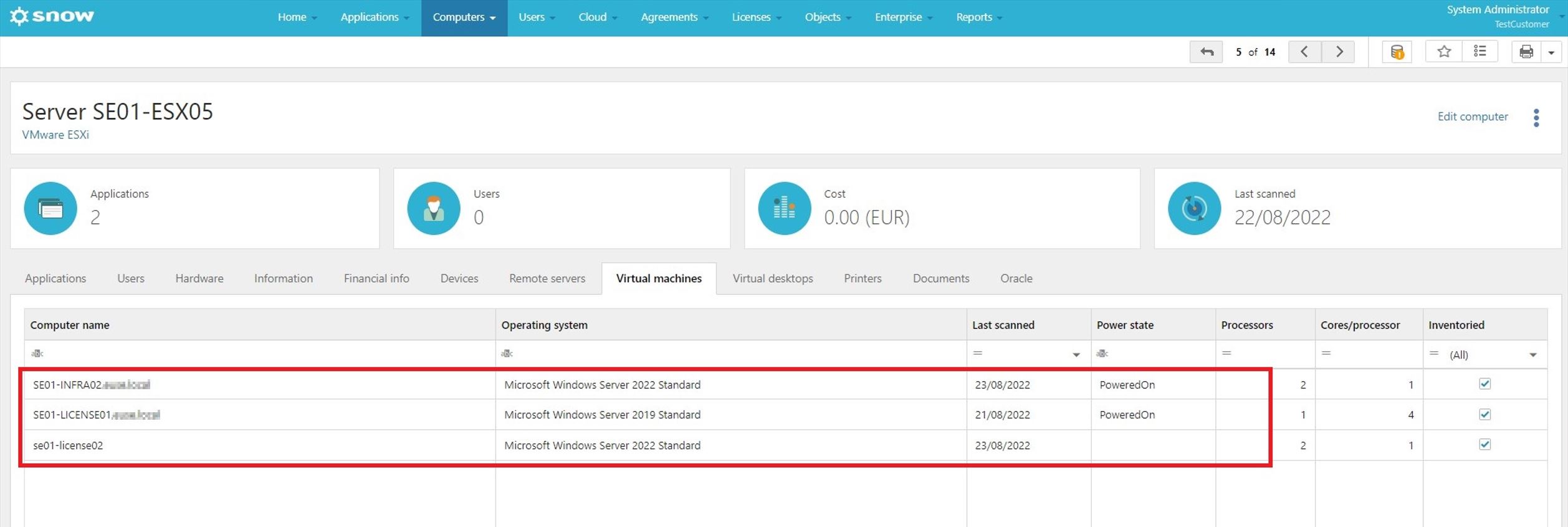Mark computer as favorite with star icon

pos(1443,52)
